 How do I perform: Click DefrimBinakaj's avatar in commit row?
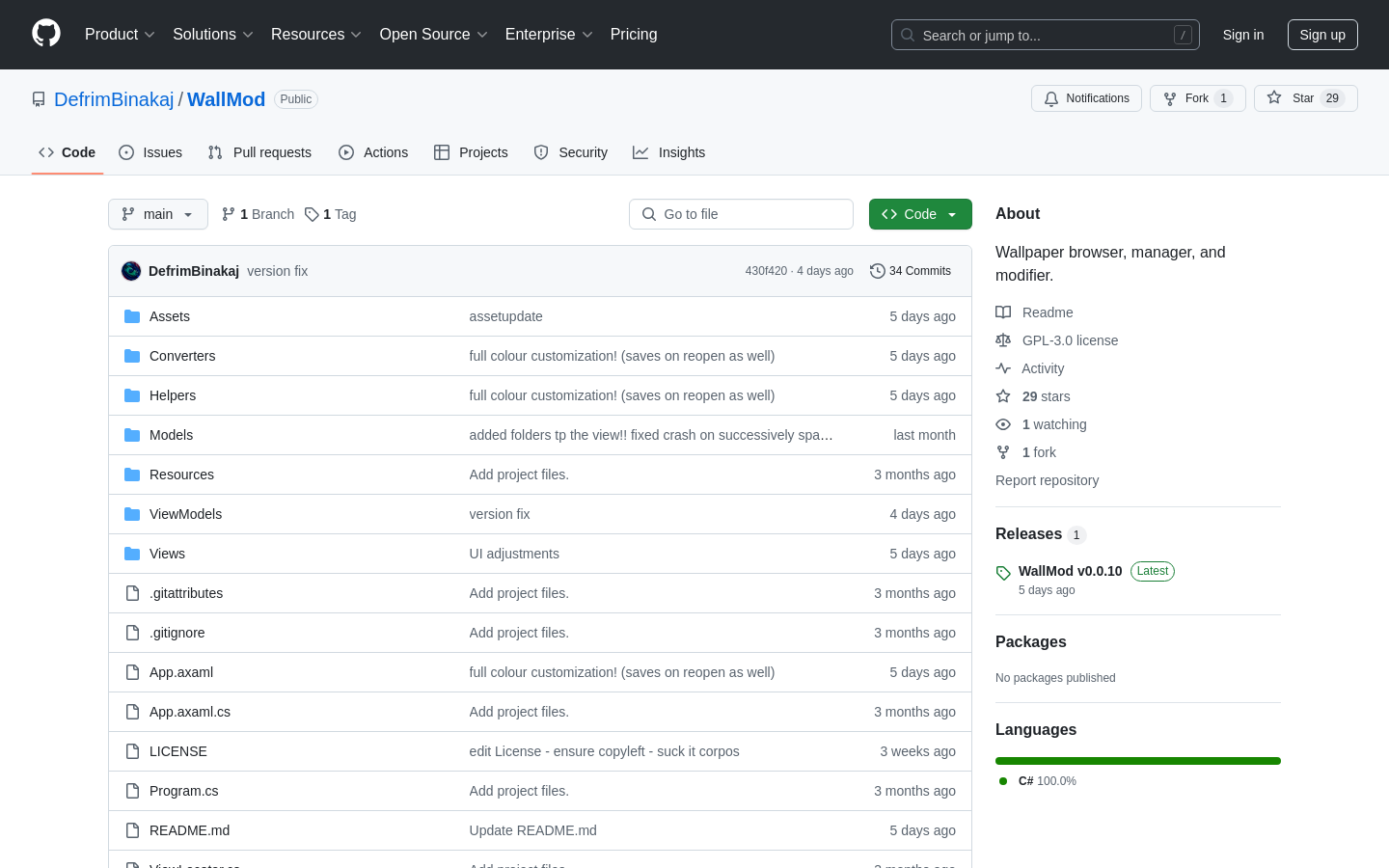[131, 271]
